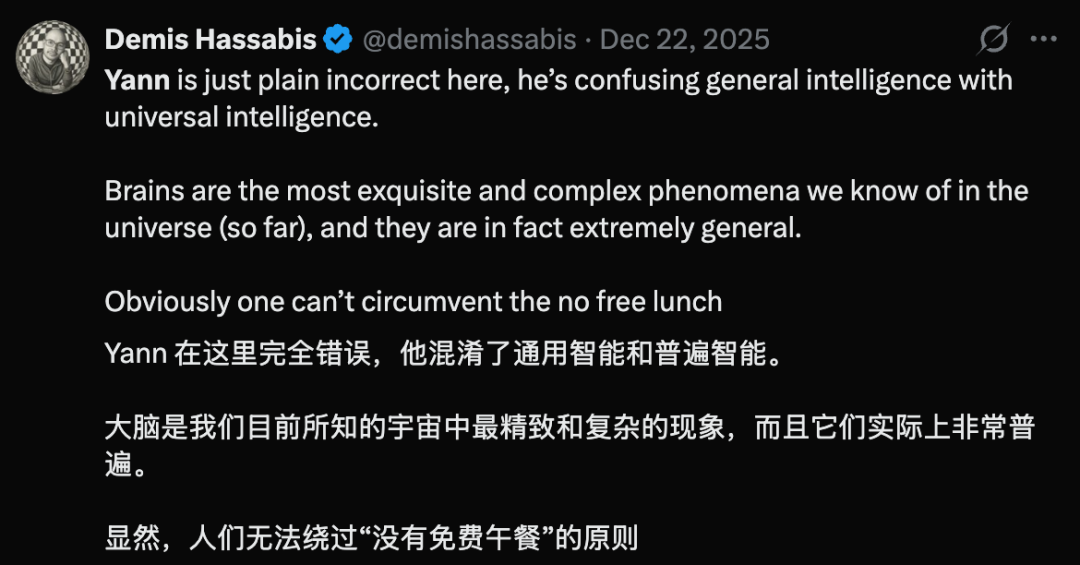
Task: Click the blue verified badge
Action: coord(337,40)
